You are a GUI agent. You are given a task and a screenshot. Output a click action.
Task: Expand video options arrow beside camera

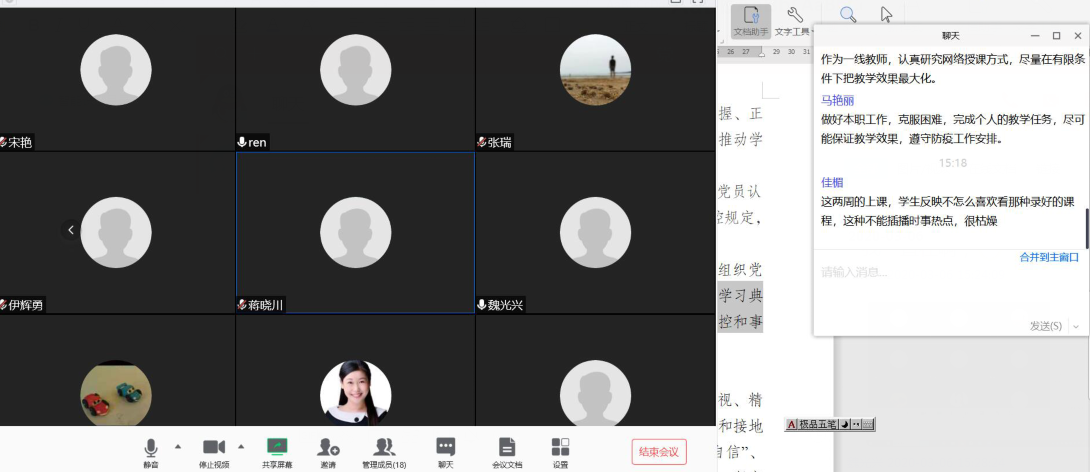coord(241,446)
